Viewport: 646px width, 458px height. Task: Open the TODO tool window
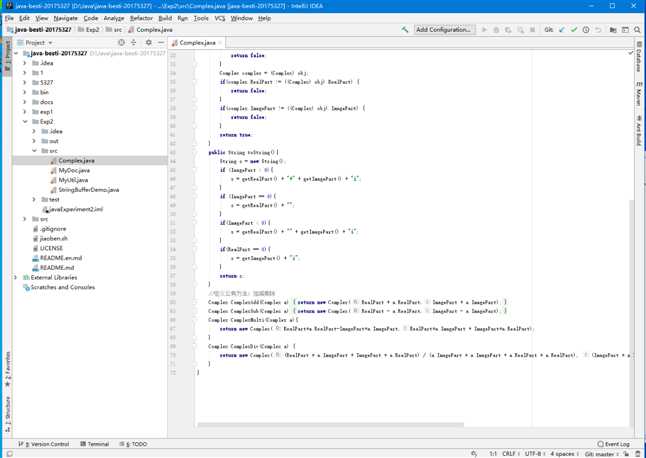(133, 444)
